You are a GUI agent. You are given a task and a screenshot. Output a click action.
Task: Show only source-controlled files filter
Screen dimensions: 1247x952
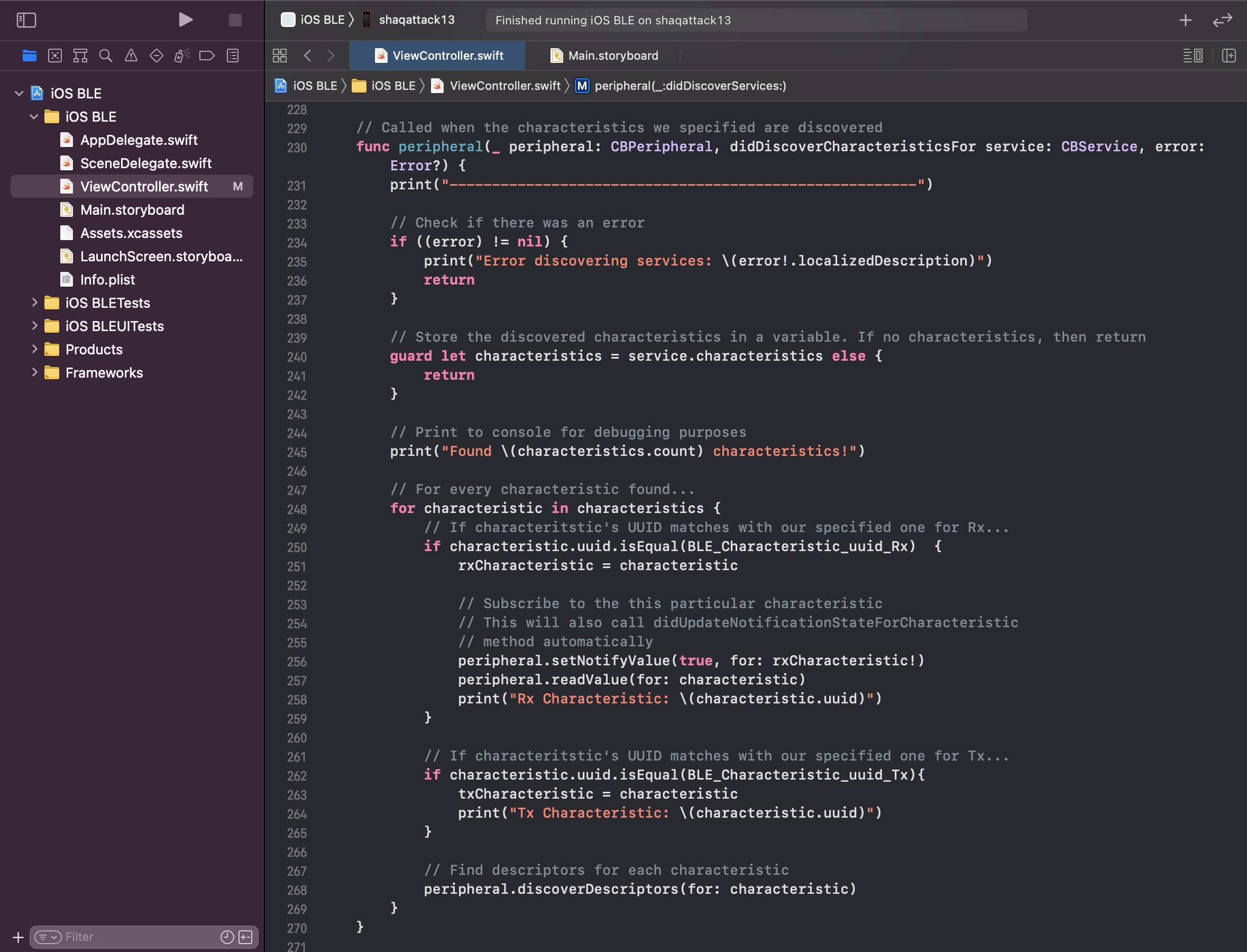point(245,937)
